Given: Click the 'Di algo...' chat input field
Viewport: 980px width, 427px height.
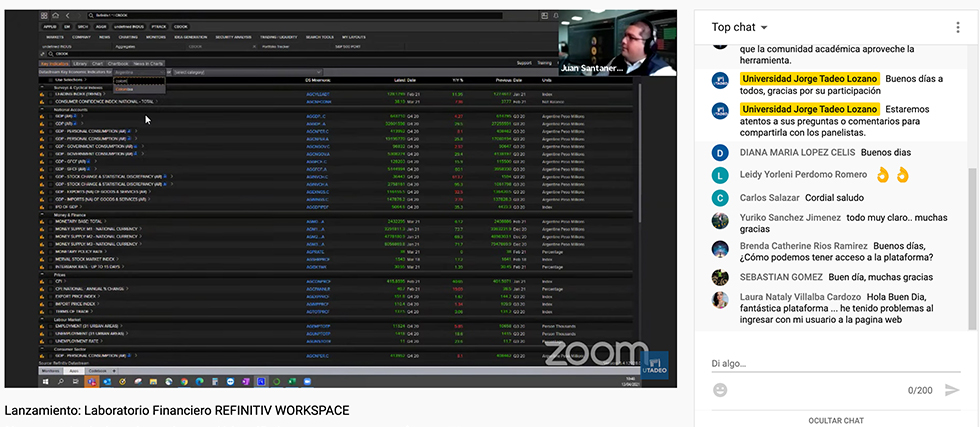Looking at the screenshot, I should pos(820,363).
